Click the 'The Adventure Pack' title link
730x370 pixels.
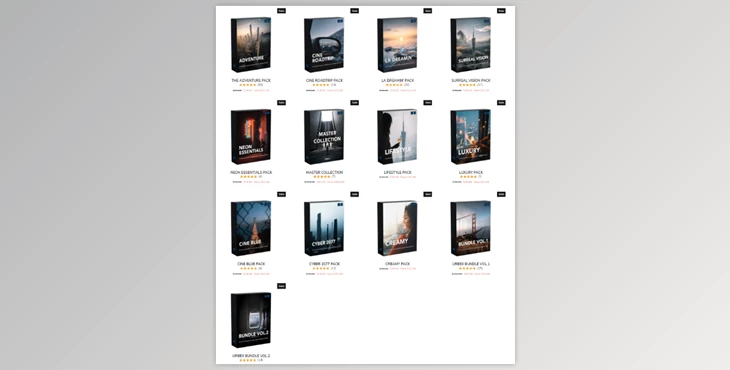tap(251, 81)
